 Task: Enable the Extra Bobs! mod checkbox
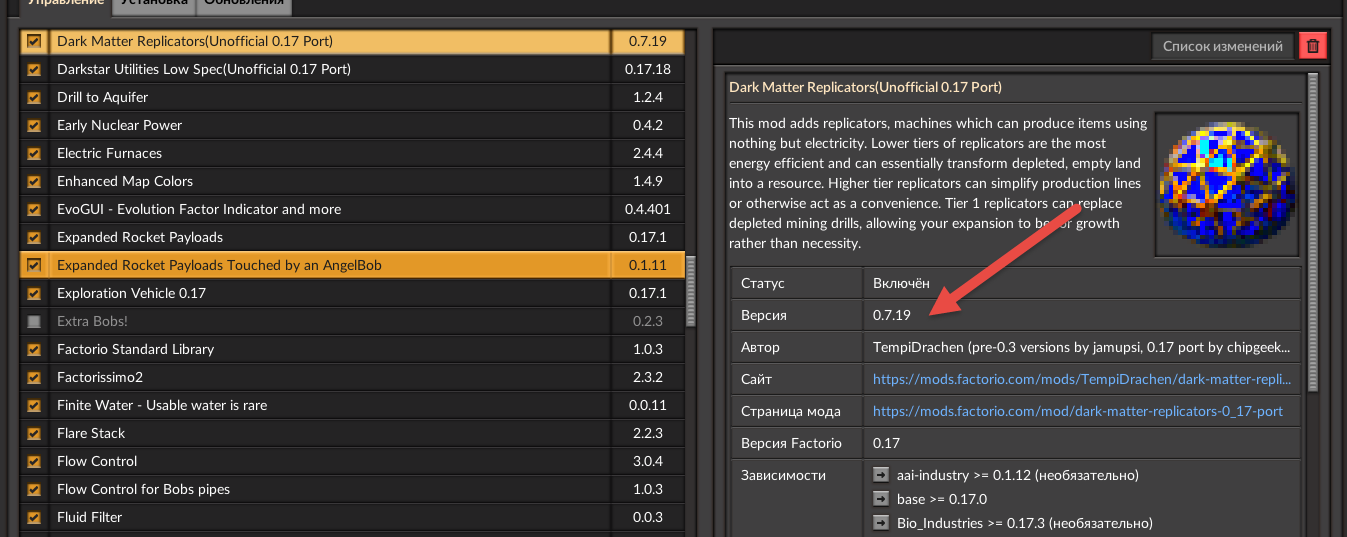(x=35, y=322)
